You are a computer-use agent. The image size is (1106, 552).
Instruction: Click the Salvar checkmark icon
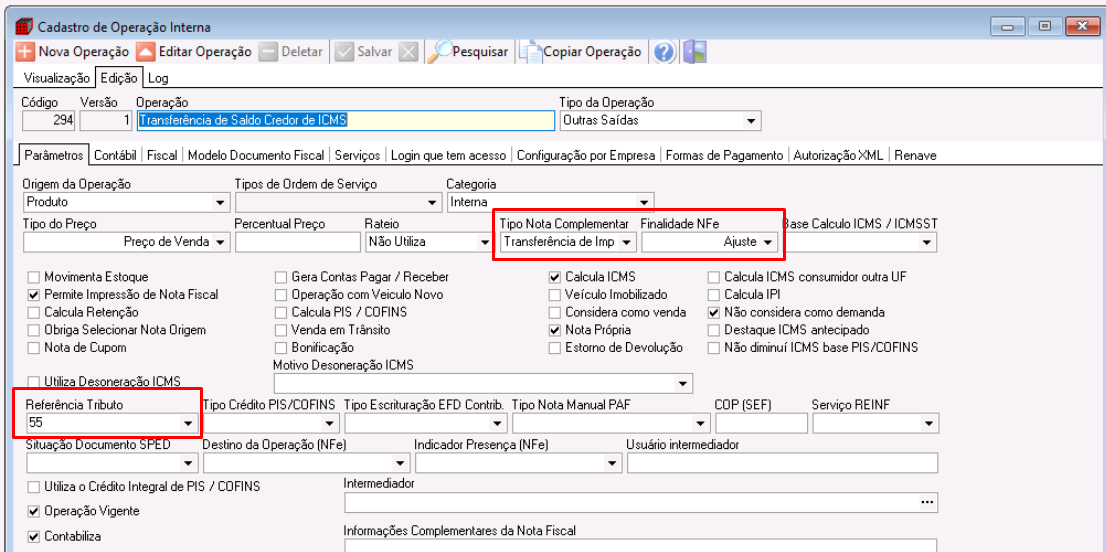344,51
